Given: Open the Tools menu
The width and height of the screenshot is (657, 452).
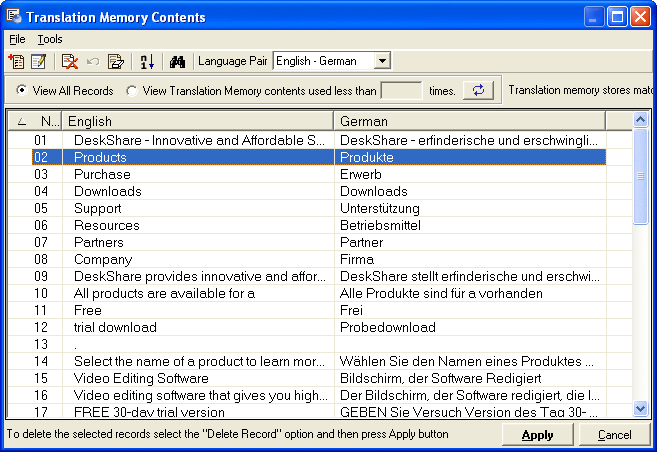Looking at the screenshot, I should [x=50, y=39].
